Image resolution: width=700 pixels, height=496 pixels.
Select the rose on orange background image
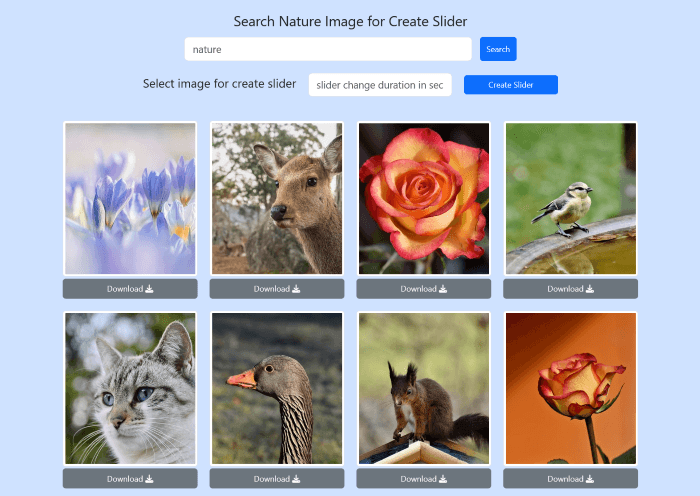[x=571, y=388]
